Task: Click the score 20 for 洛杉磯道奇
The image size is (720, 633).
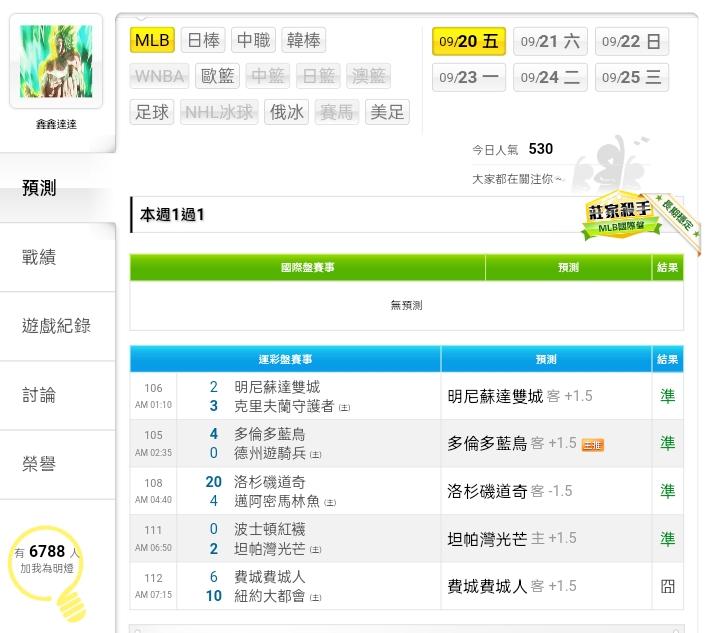Action: point(214,482)
